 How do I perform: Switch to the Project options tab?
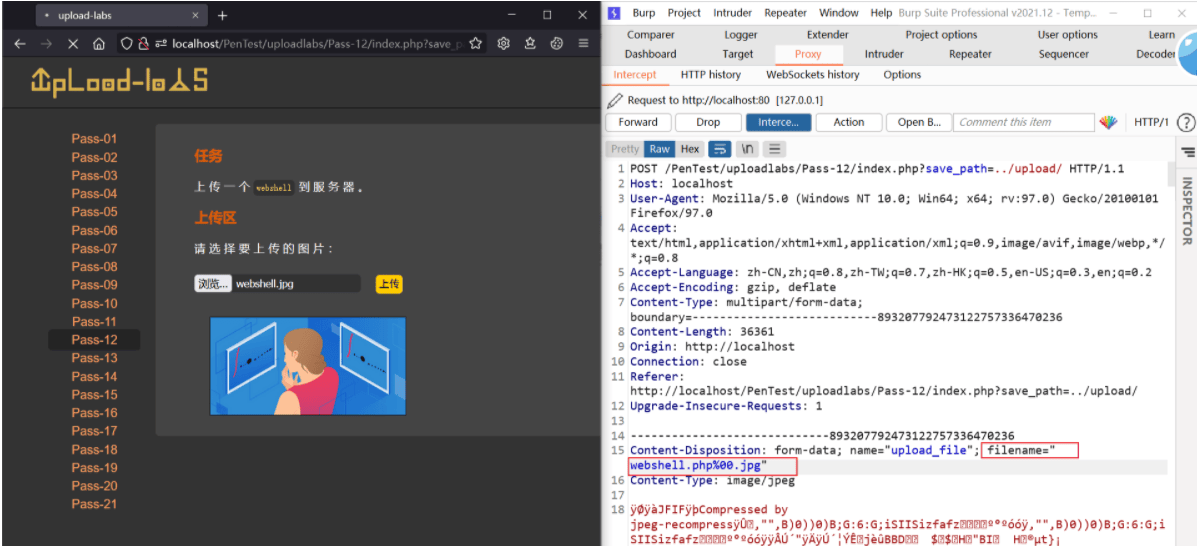coord(941,34)
